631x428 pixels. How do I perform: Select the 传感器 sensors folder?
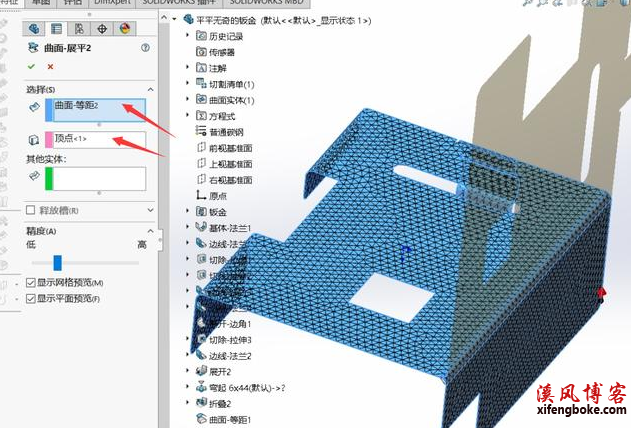point(215,52)
